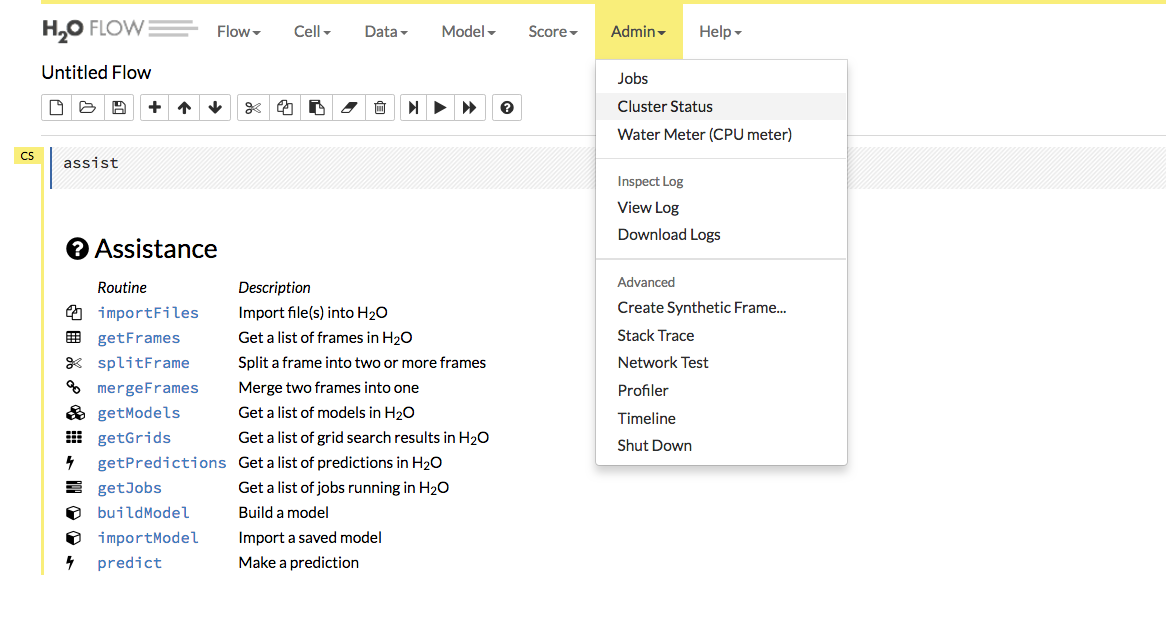The height and width of the screenshot is (633, 1166).
Task: Run the cell using the play icon
Action: coord(441,107)
